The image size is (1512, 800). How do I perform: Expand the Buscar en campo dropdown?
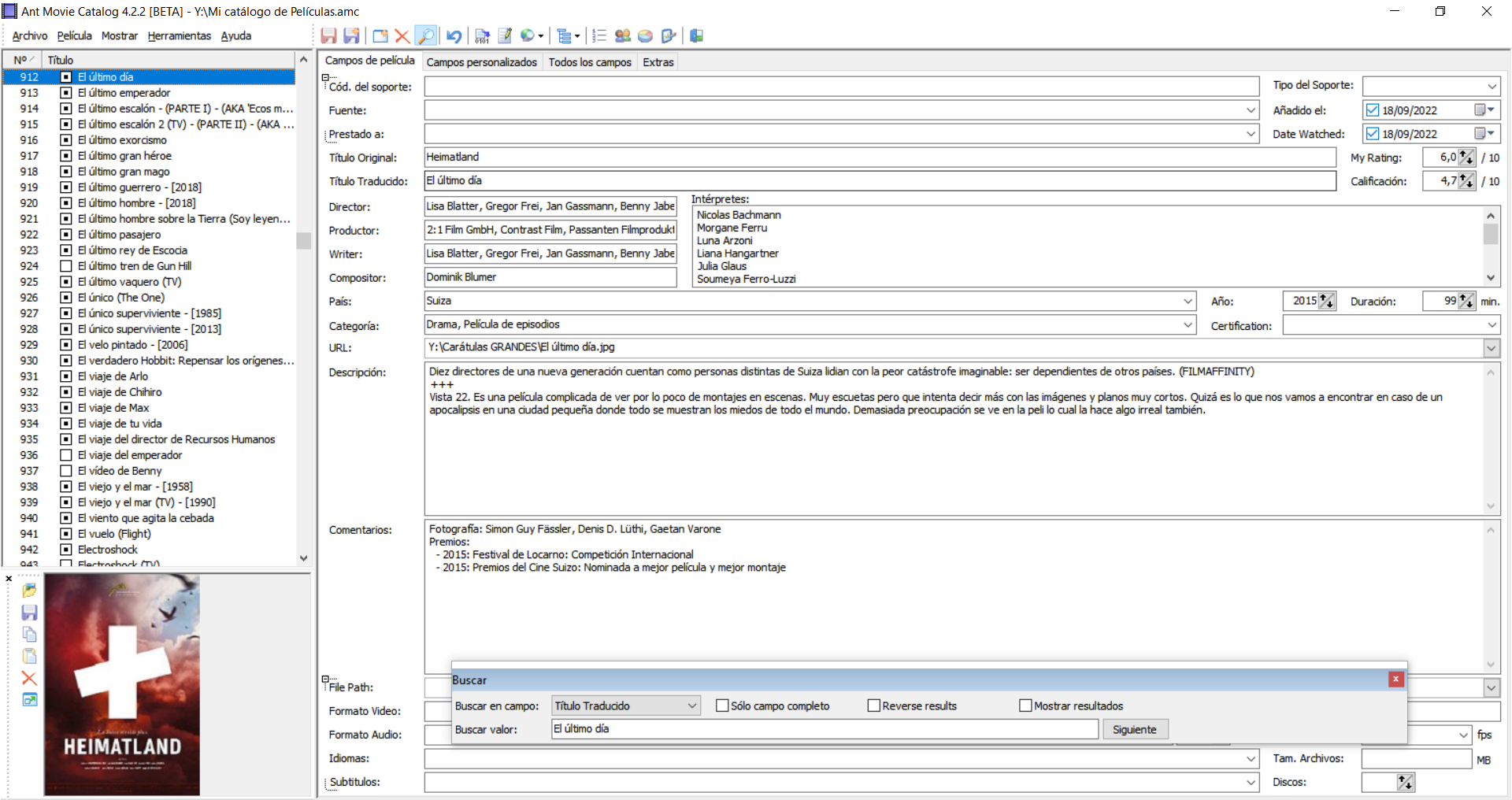point(692,706)
